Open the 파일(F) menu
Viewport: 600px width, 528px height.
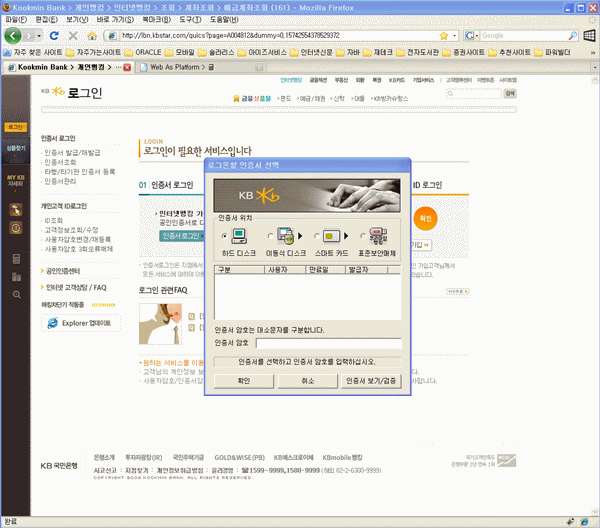16,20
